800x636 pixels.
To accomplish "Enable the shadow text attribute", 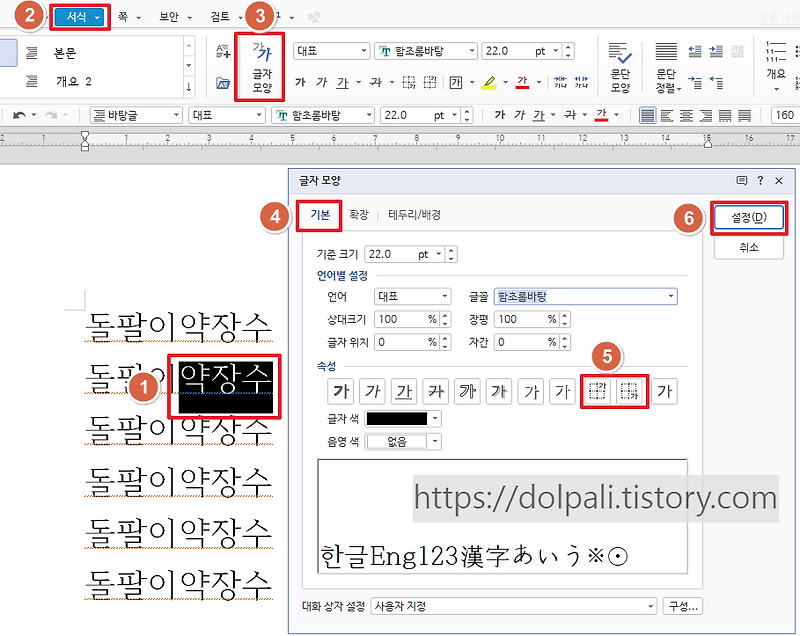I will pos(497,391).
